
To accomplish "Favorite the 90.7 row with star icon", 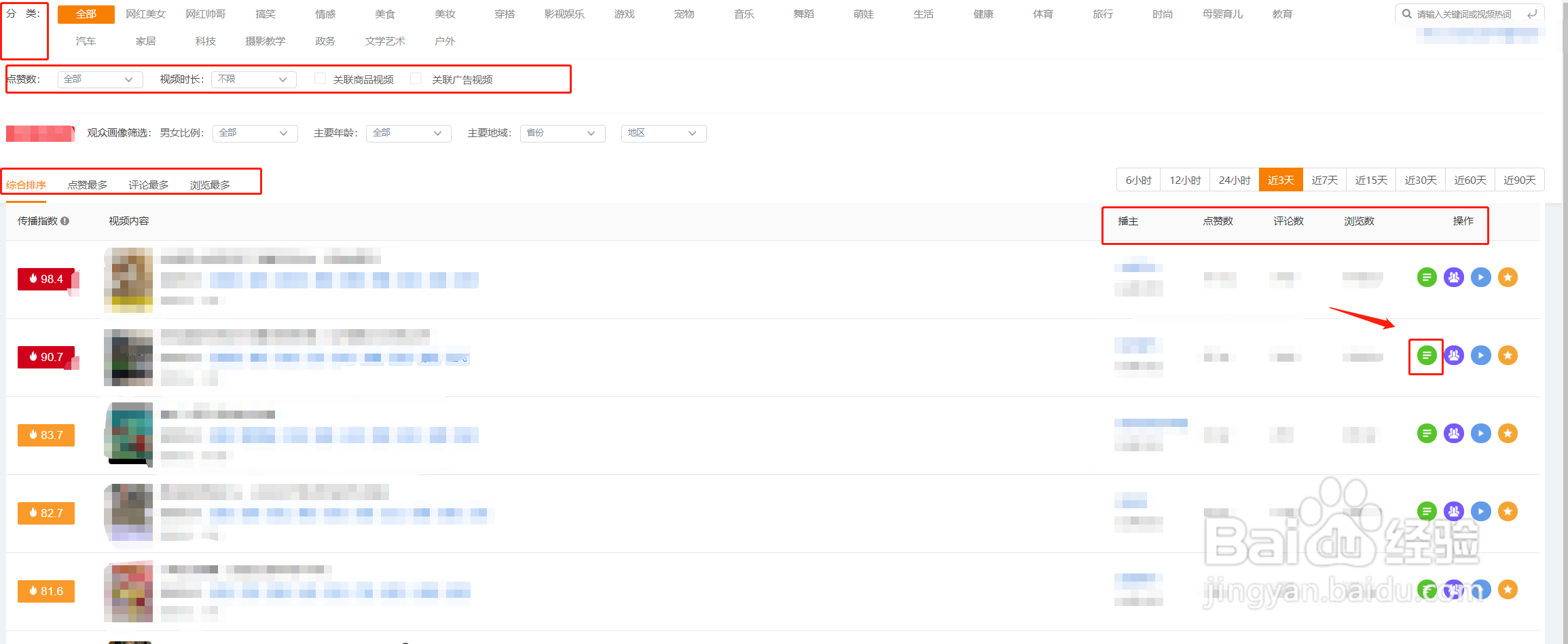I will [x=1508, y=356].
